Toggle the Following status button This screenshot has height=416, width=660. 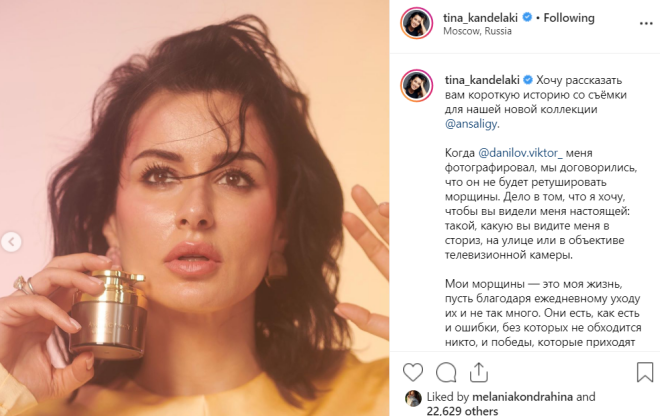569,18
